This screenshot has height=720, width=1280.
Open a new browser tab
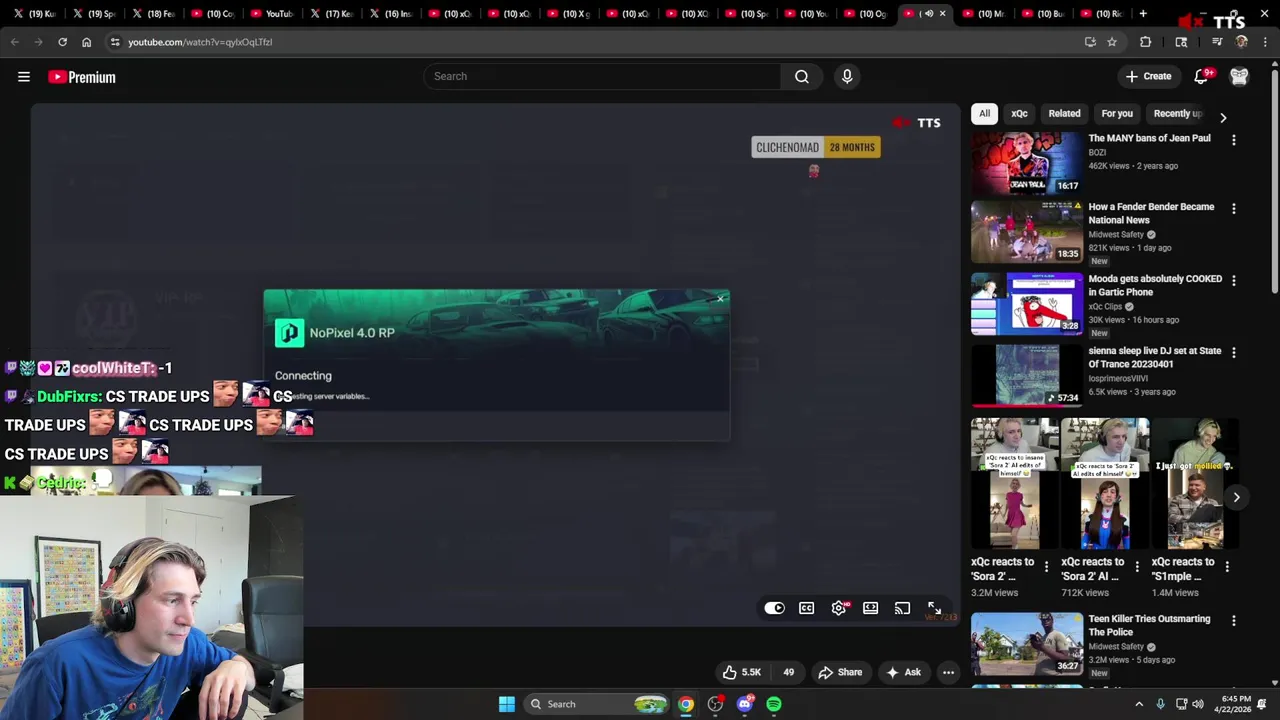click(x=1143, y=13)
